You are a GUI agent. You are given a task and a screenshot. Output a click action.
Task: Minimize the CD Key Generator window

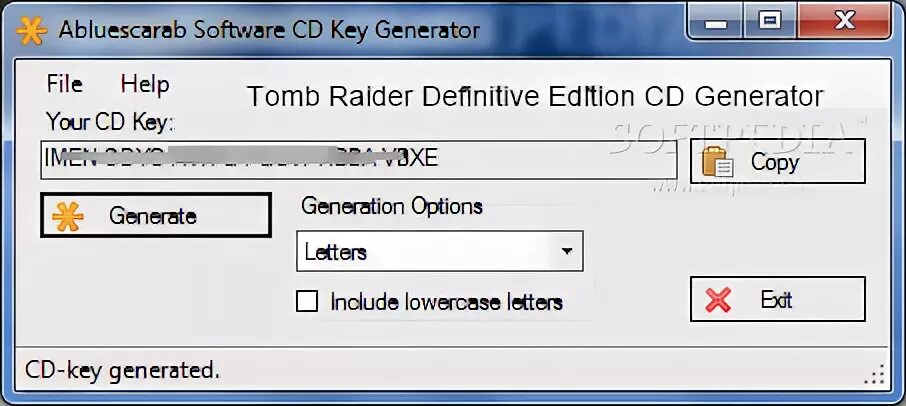[x=716, y=23]
